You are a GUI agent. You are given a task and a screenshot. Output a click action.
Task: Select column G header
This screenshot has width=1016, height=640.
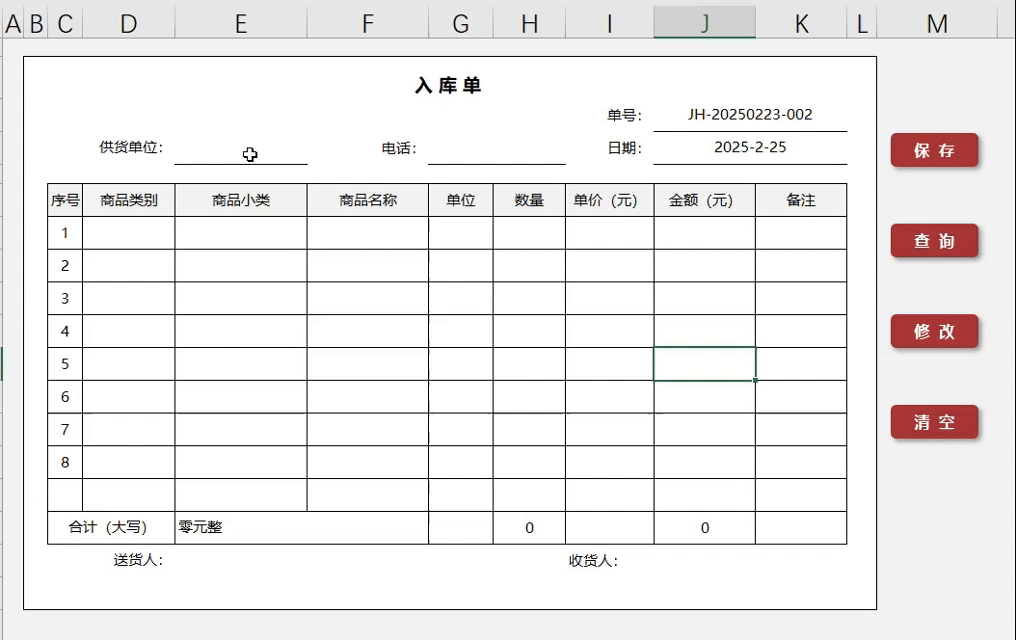tap(460, 24)
